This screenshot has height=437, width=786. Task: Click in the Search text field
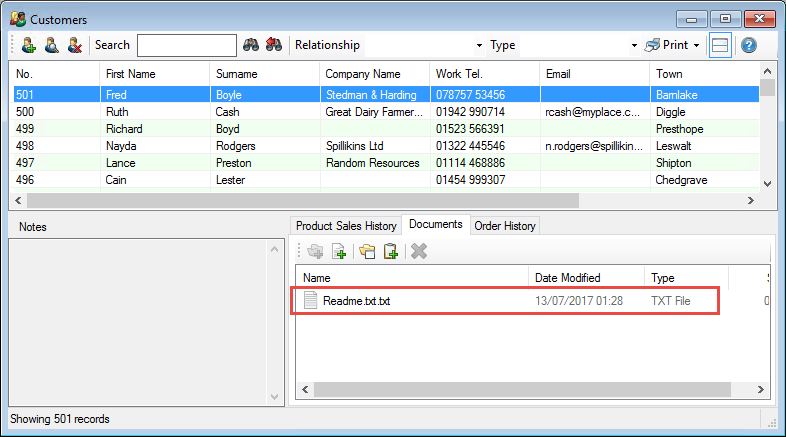186,45
